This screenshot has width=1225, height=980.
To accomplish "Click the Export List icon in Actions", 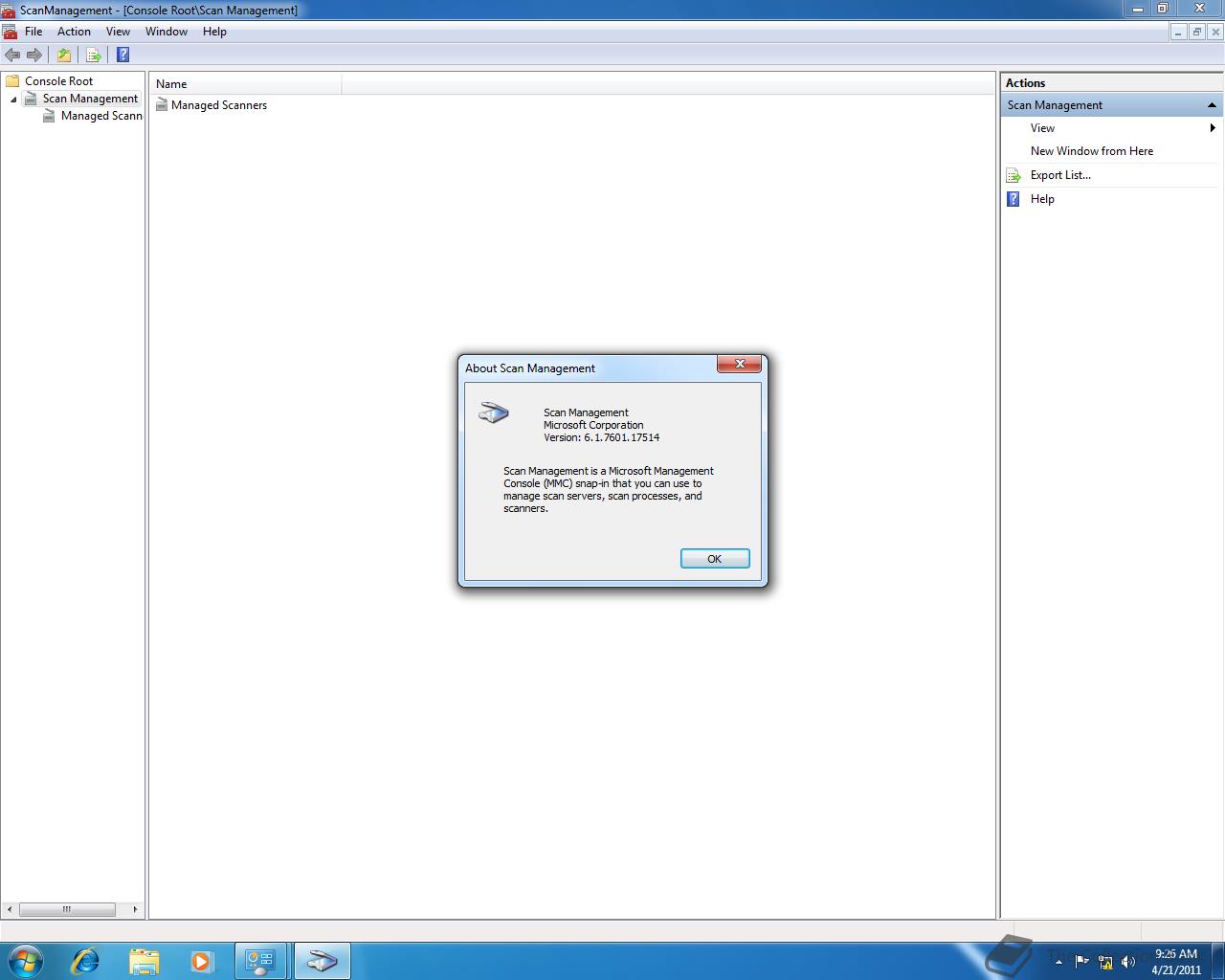I will click(1013, 175).
